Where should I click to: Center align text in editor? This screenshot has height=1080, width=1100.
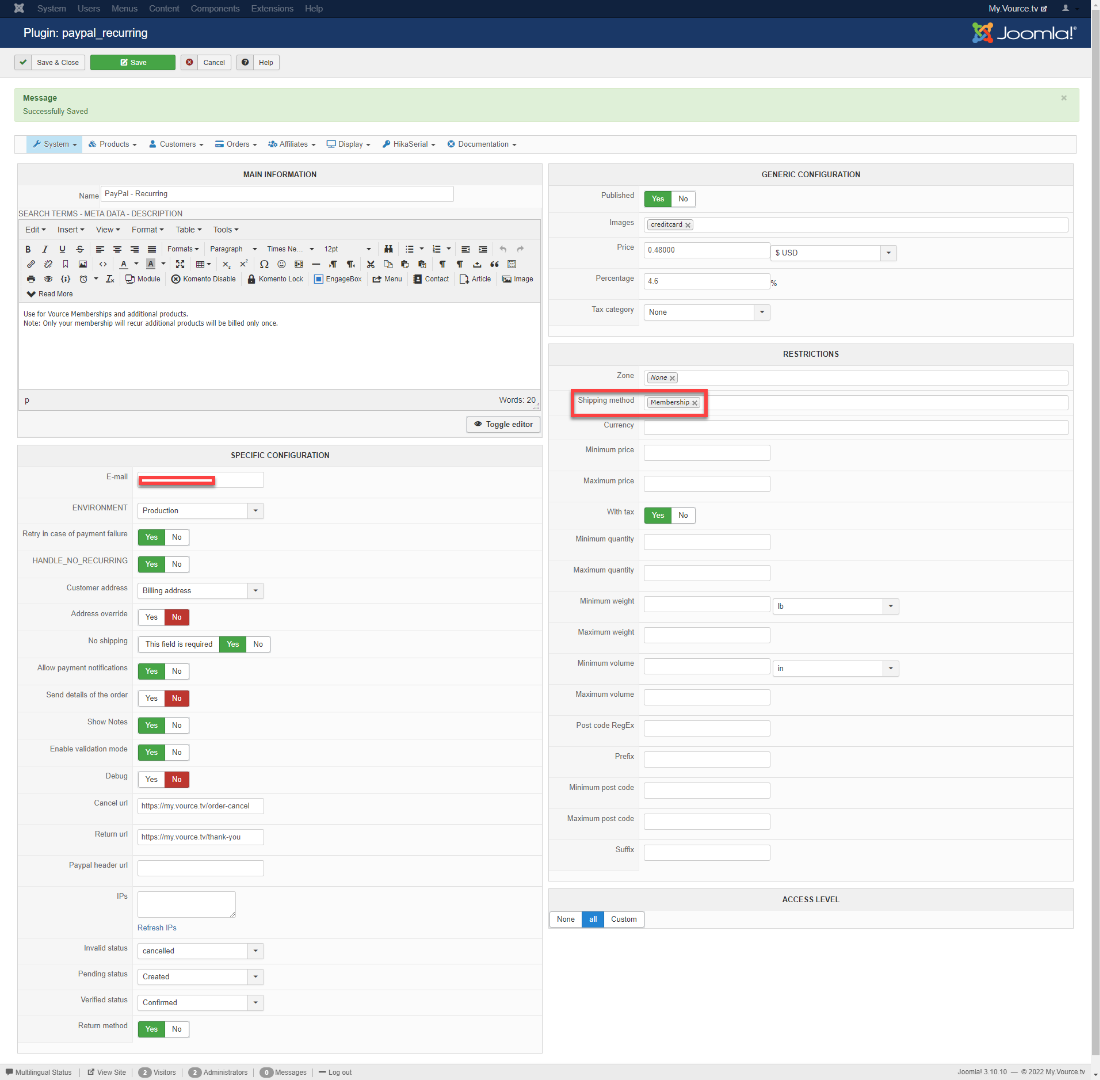(x=117, y=249)
